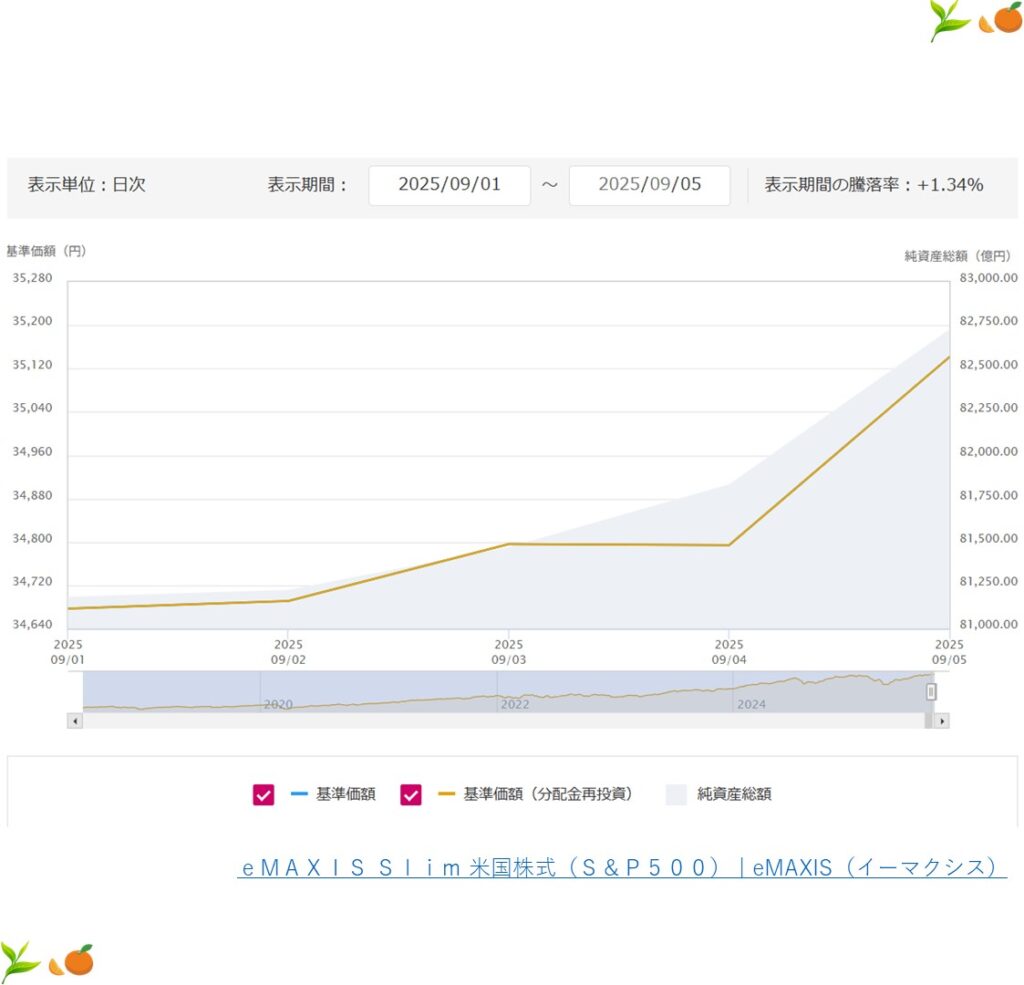Image resolution: width=1024 pixels, height=985 pixels.
Task: Open the eMAXIS Slim 米国株式 (S&P500) link
Action: [621, 868]
